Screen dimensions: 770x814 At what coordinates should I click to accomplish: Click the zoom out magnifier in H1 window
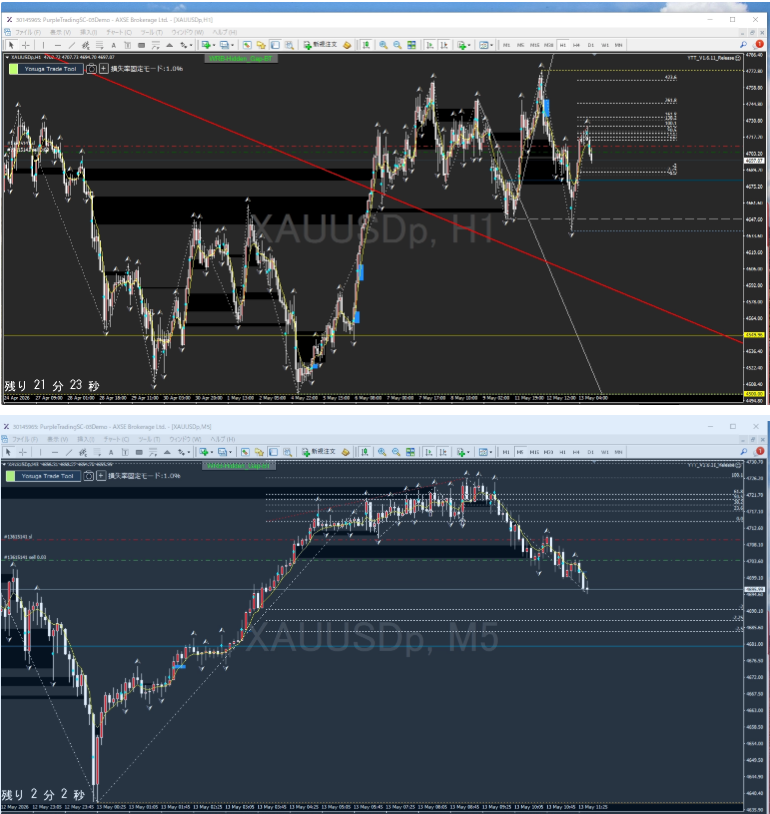pyautogui.click(x=397, y=45)
